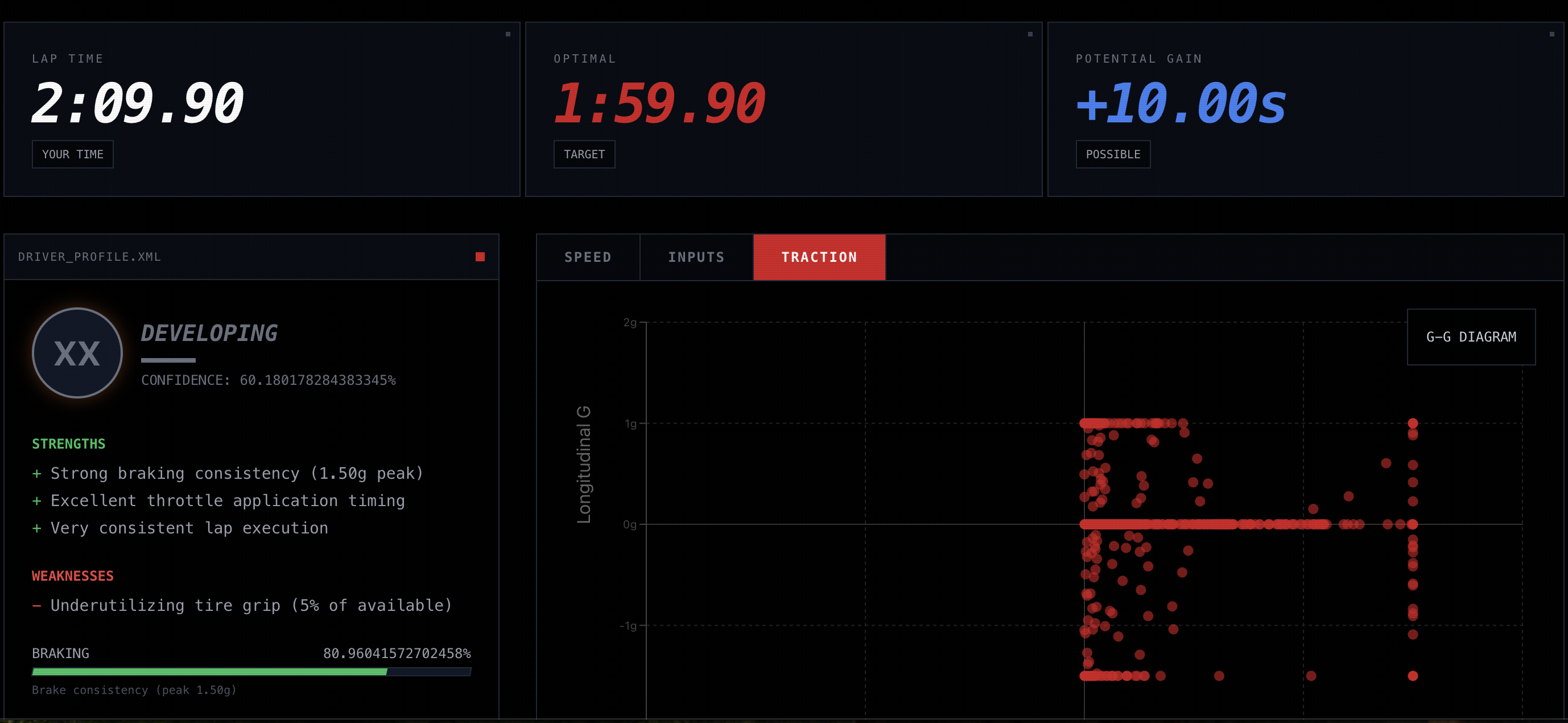Screen dimensions: 1568x723
Task: Click the +10.00s potential gain value
Action: tap(1181, 103)
